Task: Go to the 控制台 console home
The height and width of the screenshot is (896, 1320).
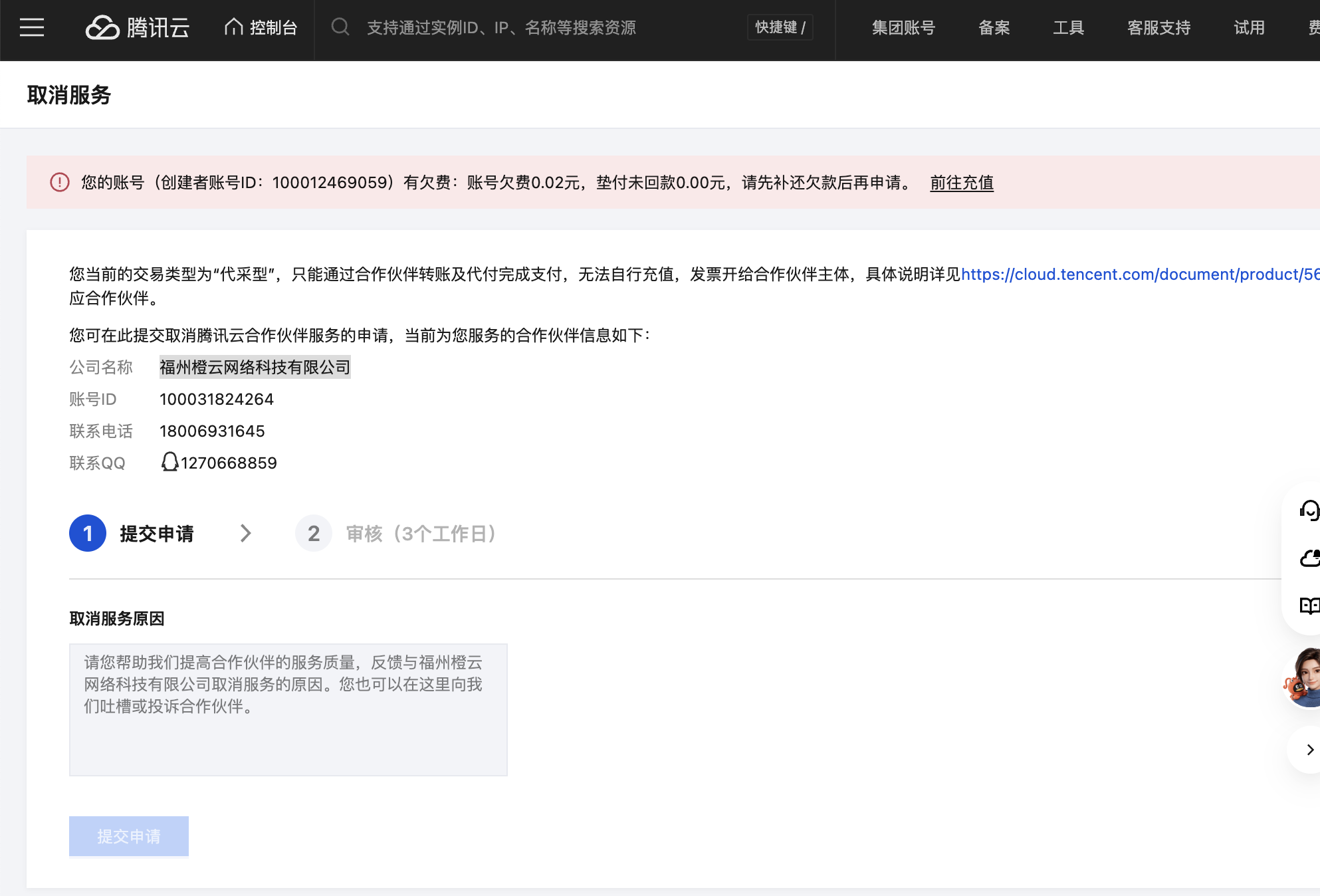Action: (261, 27)
